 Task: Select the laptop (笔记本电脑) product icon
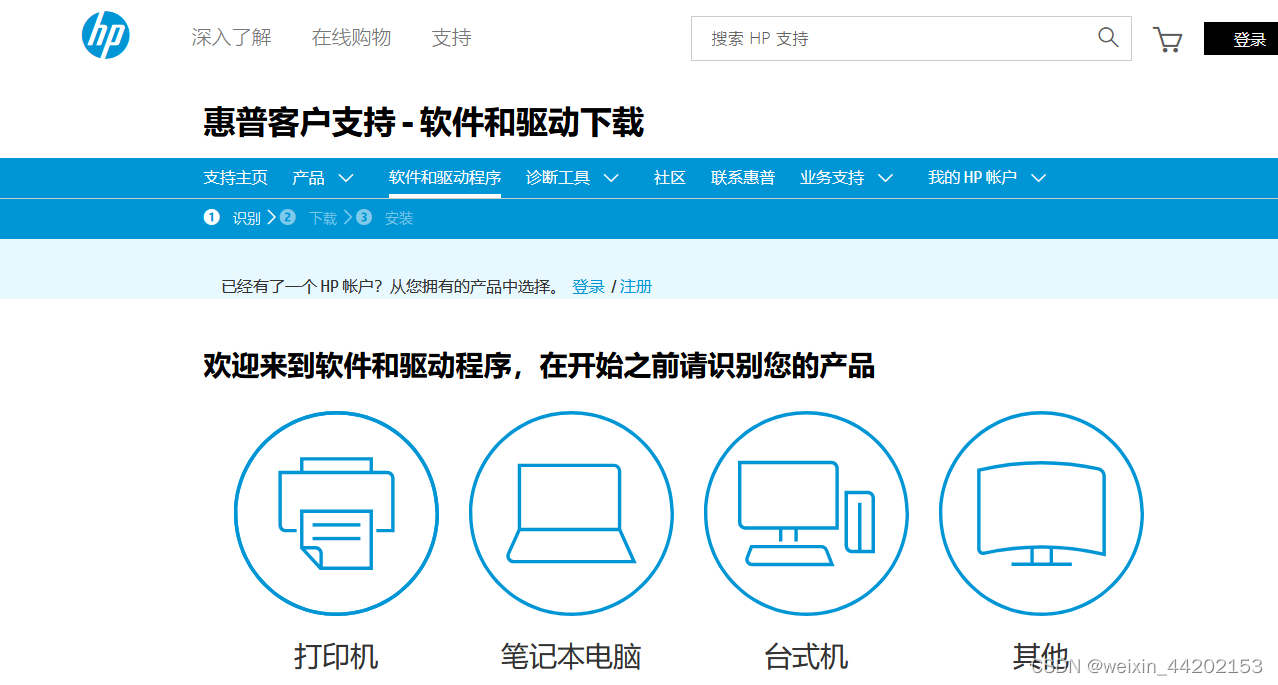[571, 514]
